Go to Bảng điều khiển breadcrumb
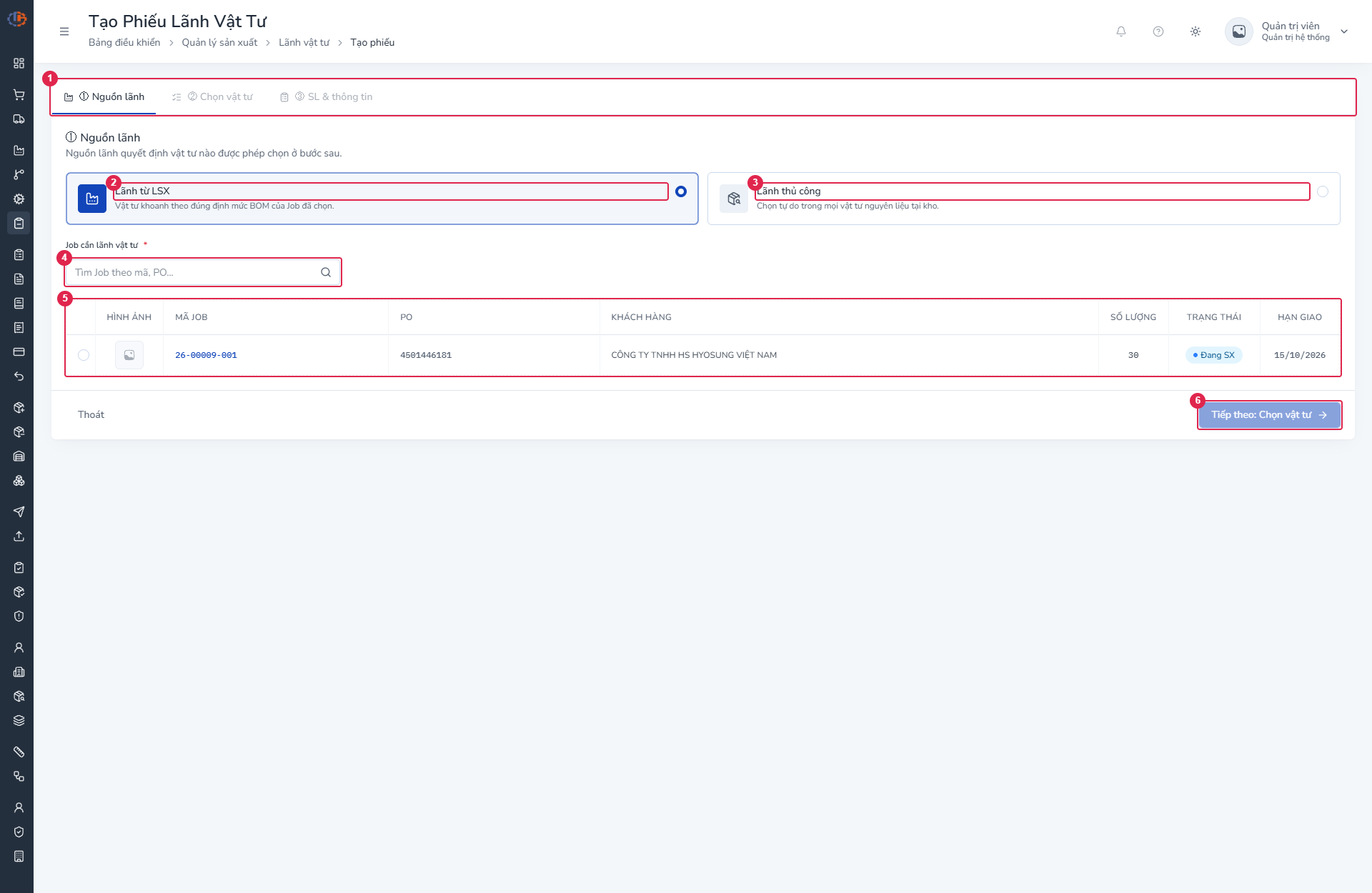The image size is (1372, 893). (124, 43)
